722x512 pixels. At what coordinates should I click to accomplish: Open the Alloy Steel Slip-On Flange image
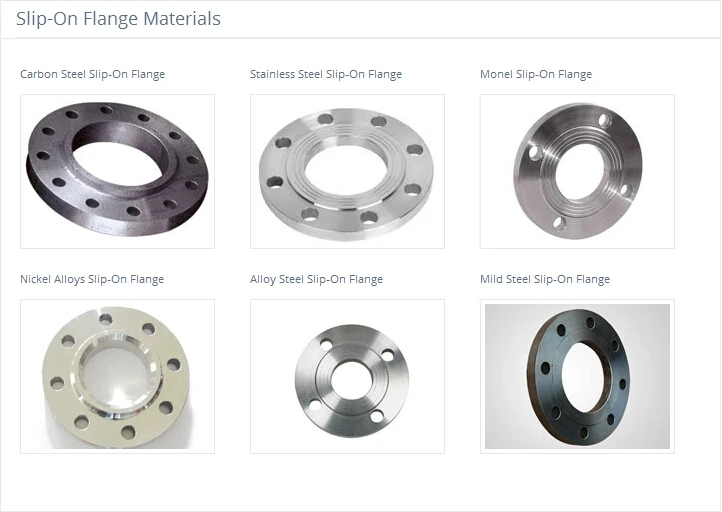(347, 376)
